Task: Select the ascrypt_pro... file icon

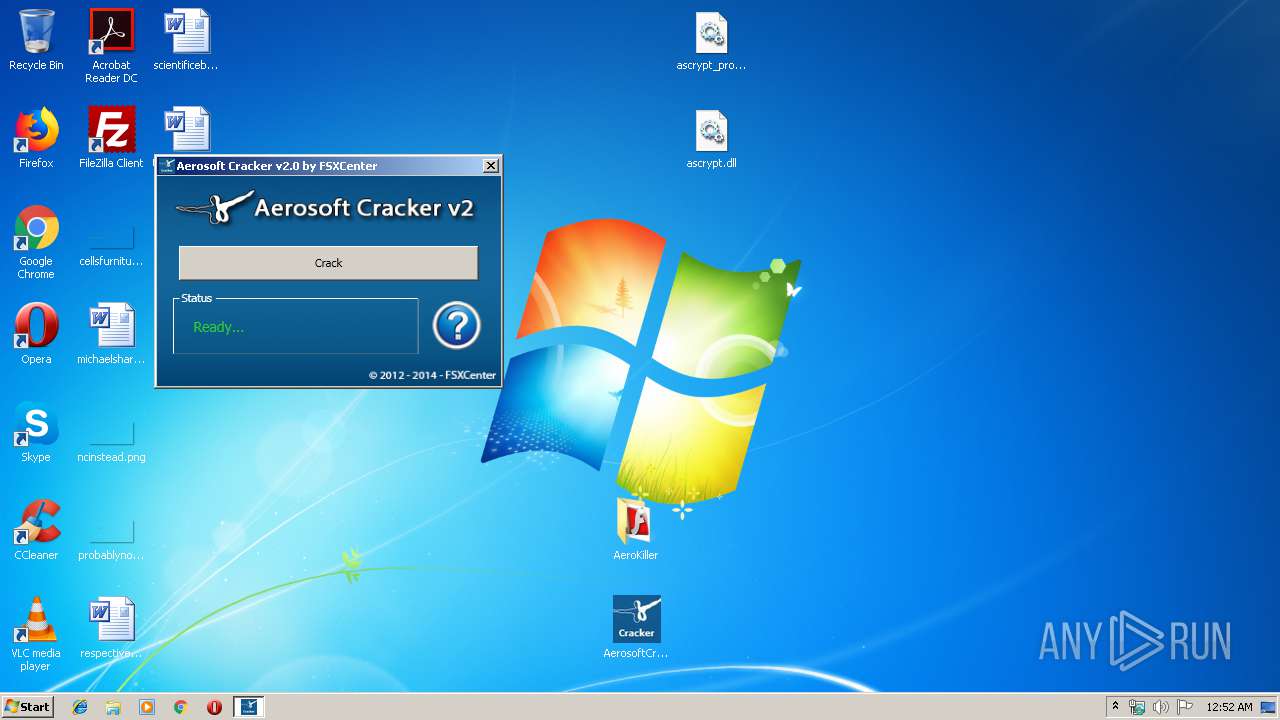Action: click(711, 41)
